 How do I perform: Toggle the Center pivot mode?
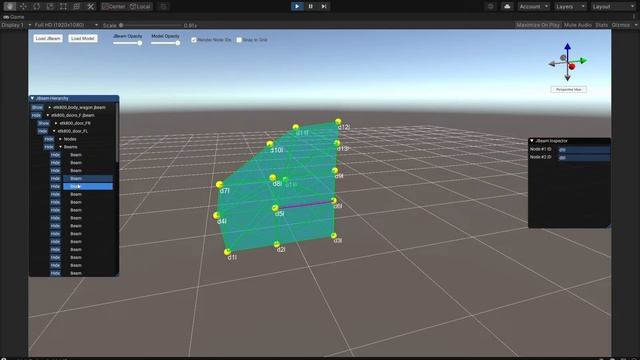point(113,7)
